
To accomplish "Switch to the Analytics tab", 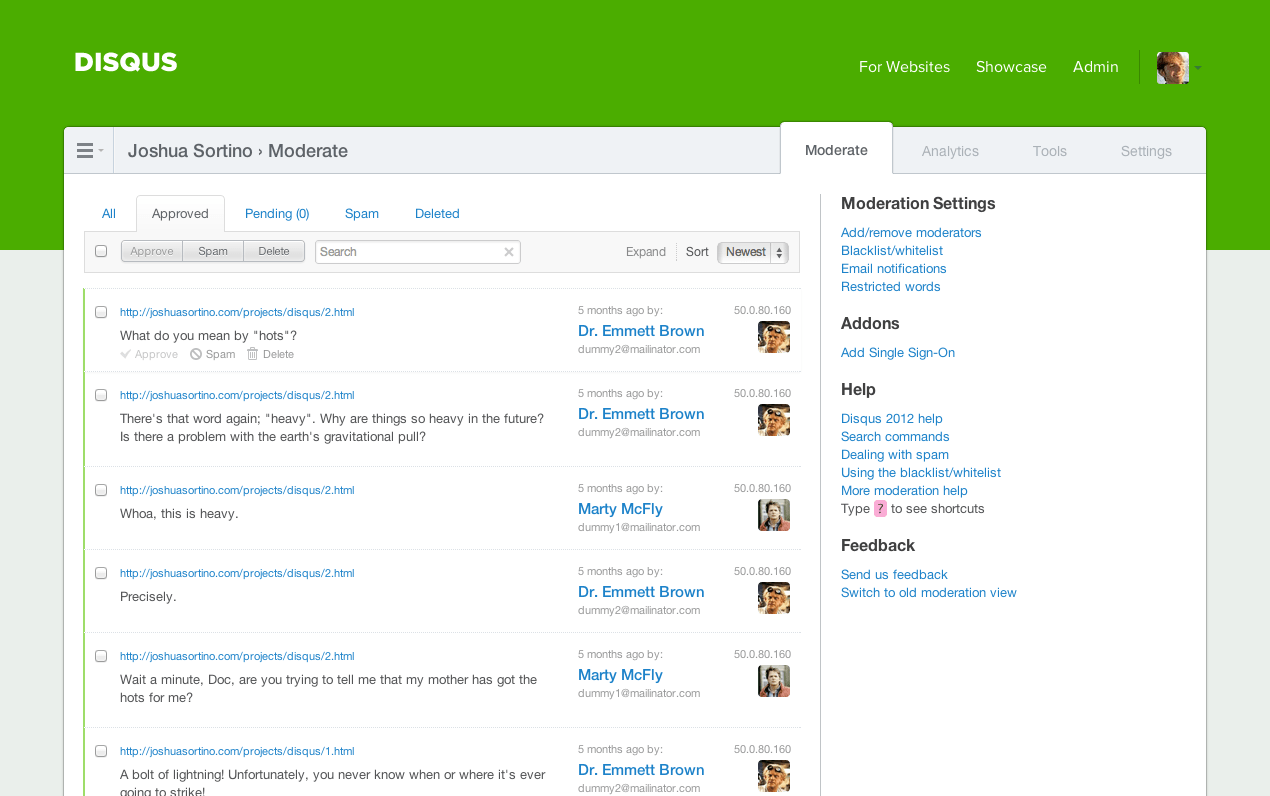I will 950,151.
